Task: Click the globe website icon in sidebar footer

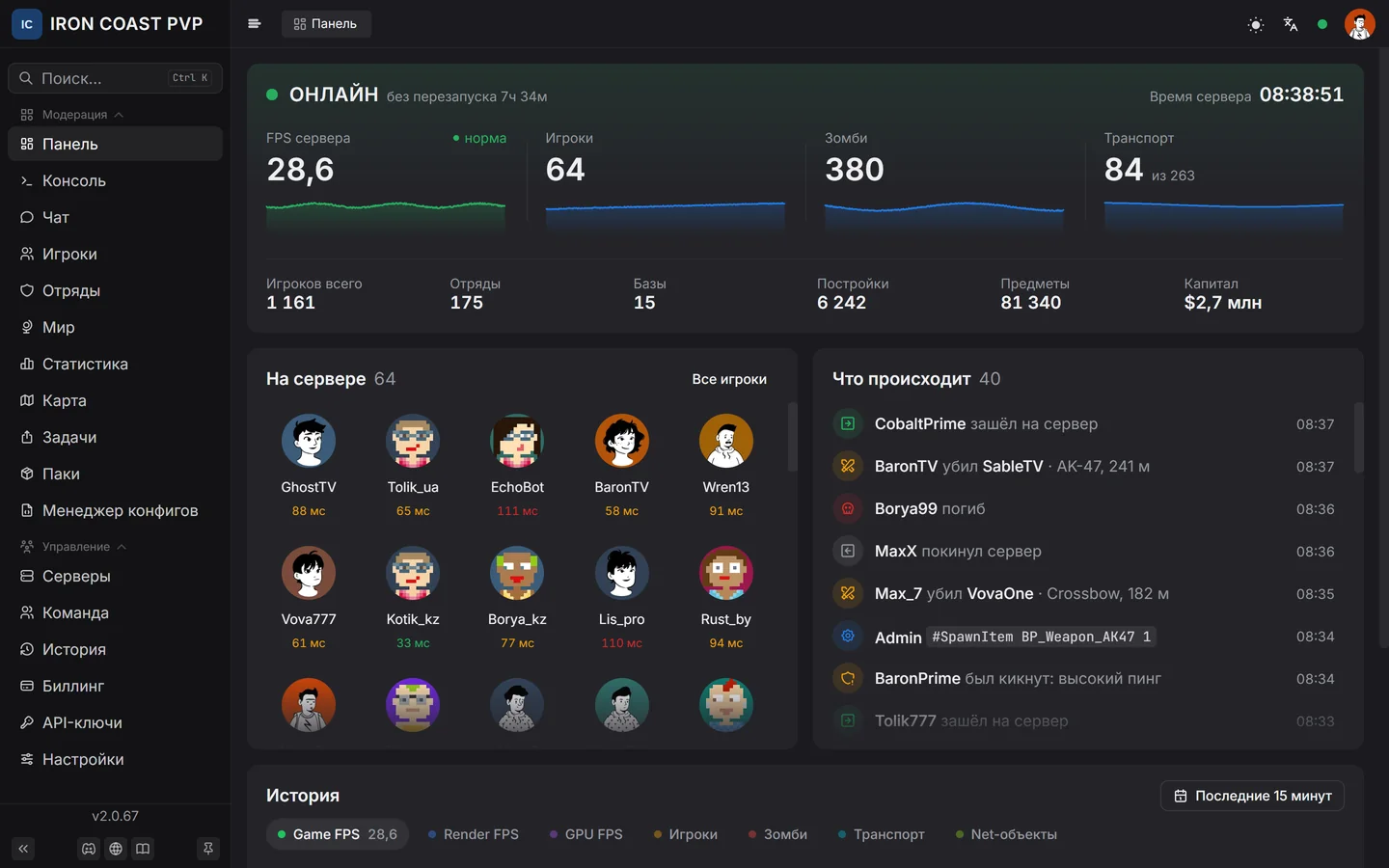Action: pos(116,849)
